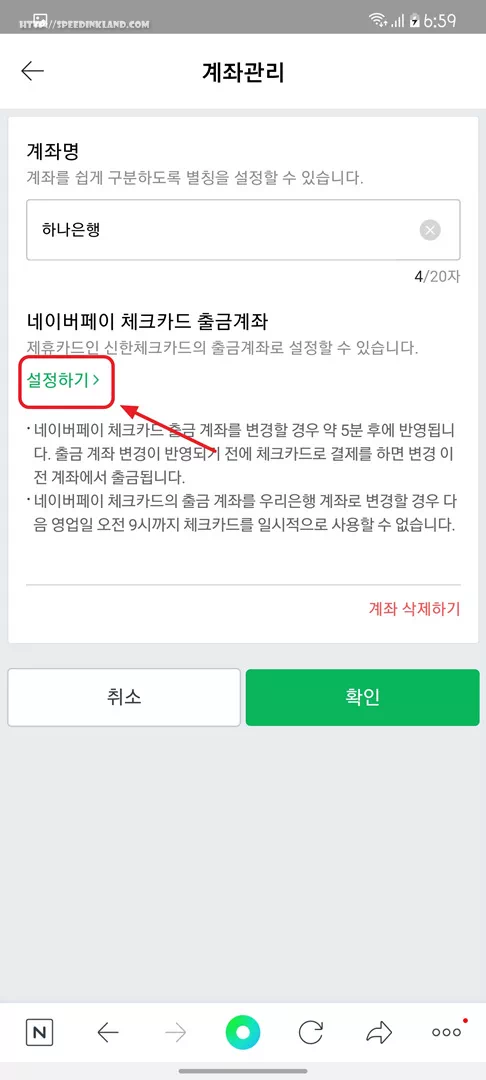This screenshot has width=486, height=1080.
Task: Clear the 하나은행 account name field
Action: [430, 230]
